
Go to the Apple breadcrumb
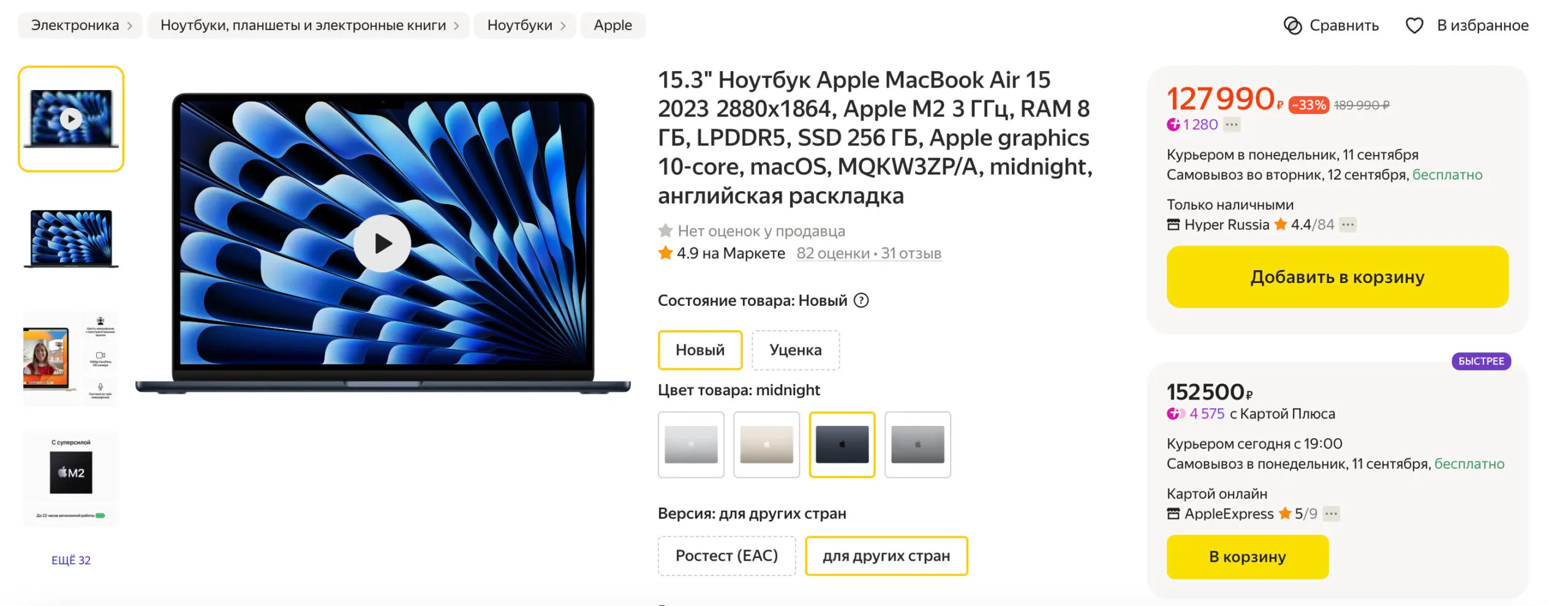pos(612,25)
